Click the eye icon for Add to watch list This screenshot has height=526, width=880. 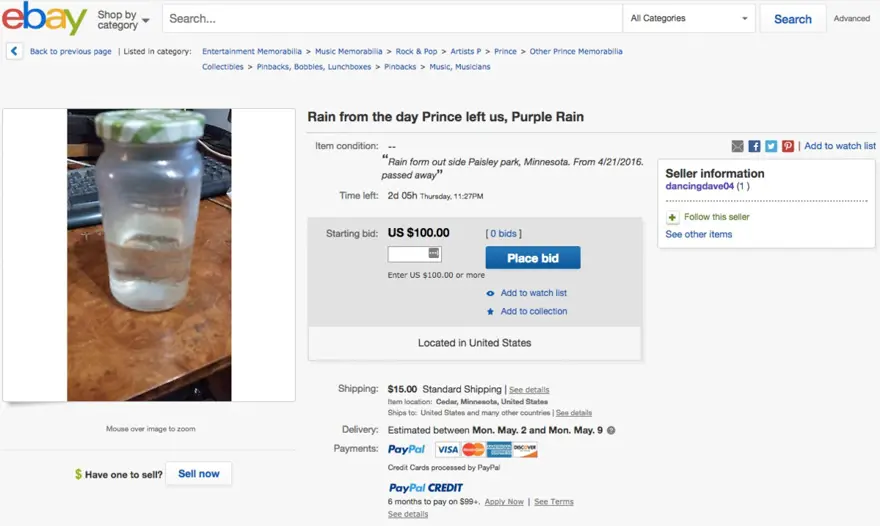point(490,293)
